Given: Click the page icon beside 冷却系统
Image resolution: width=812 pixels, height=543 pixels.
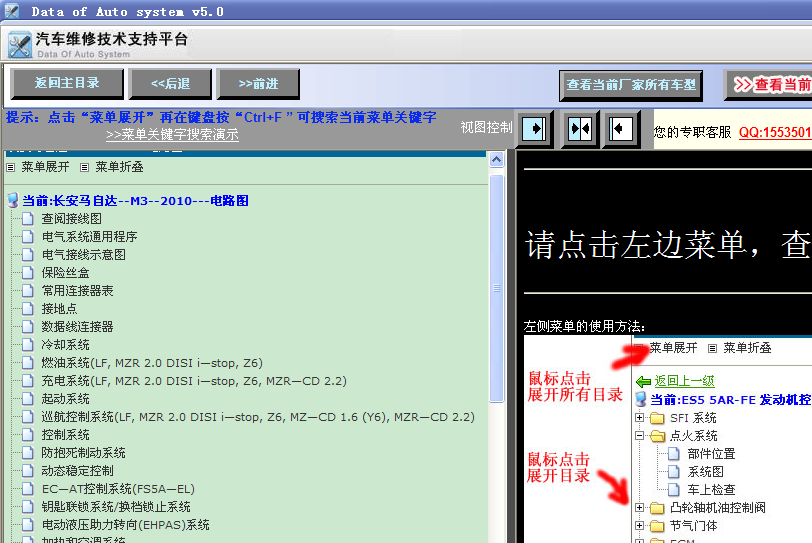Looking at the screenshot, I should pyautogui.click(x=28, y=345).
